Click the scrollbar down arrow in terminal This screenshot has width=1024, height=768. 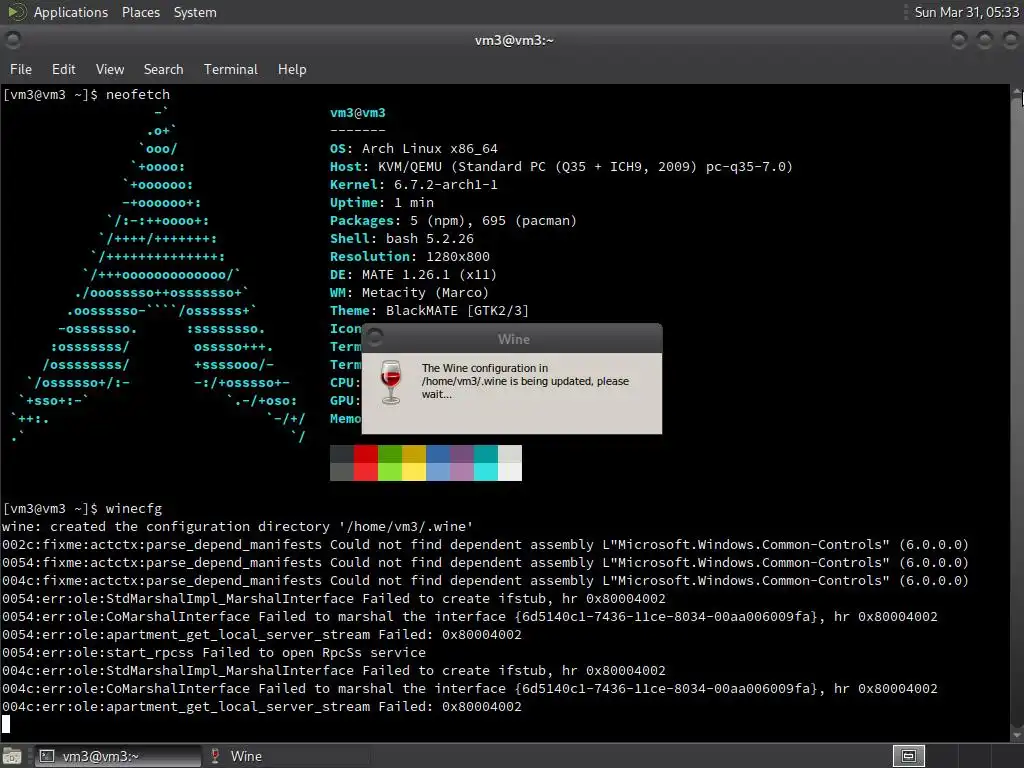1017,733
